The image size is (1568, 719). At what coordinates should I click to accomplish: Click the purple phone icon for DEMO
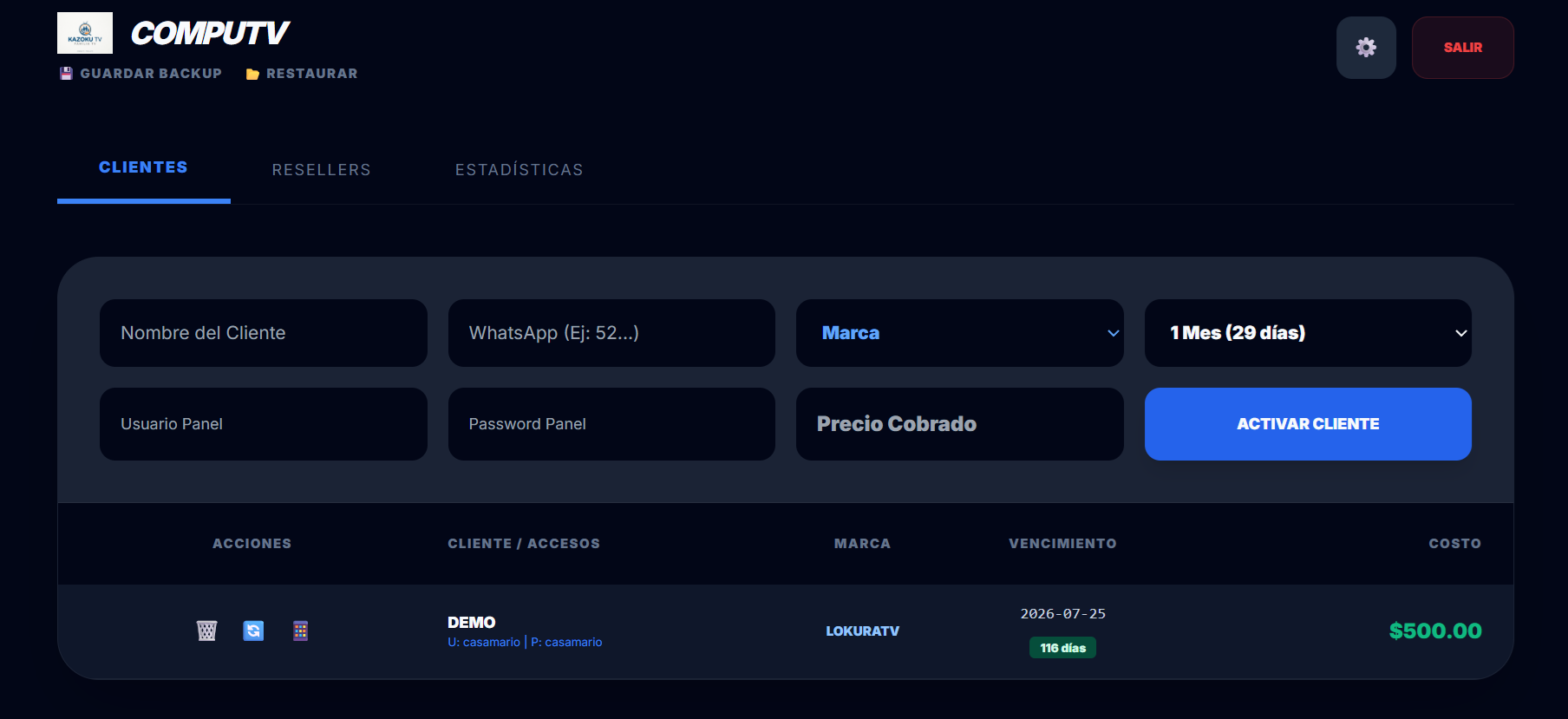click(300, 631)
